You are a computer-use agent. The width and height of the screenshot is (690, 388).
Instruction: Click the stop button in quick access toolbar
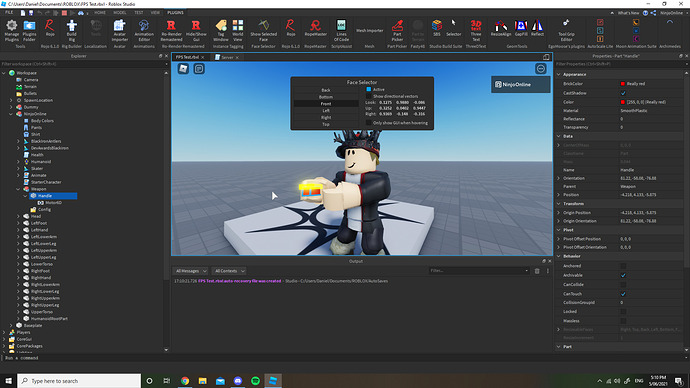(x=64, y=13)
